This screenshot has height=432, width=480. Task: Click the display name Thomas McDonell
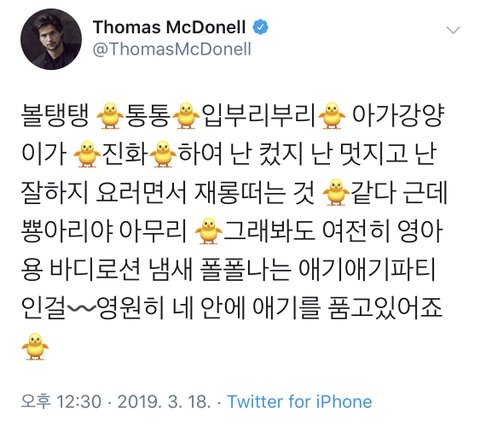click(x=169, y=27)
